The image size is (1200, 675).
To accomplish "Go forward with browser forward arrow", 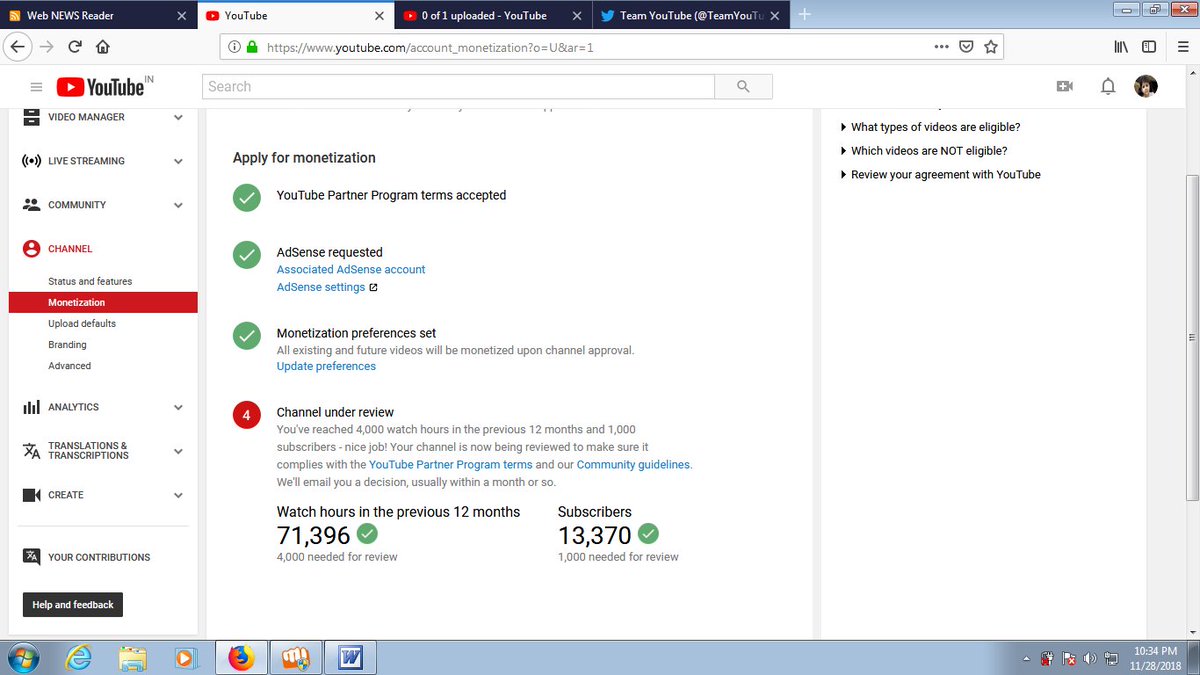I will [47, 46].
